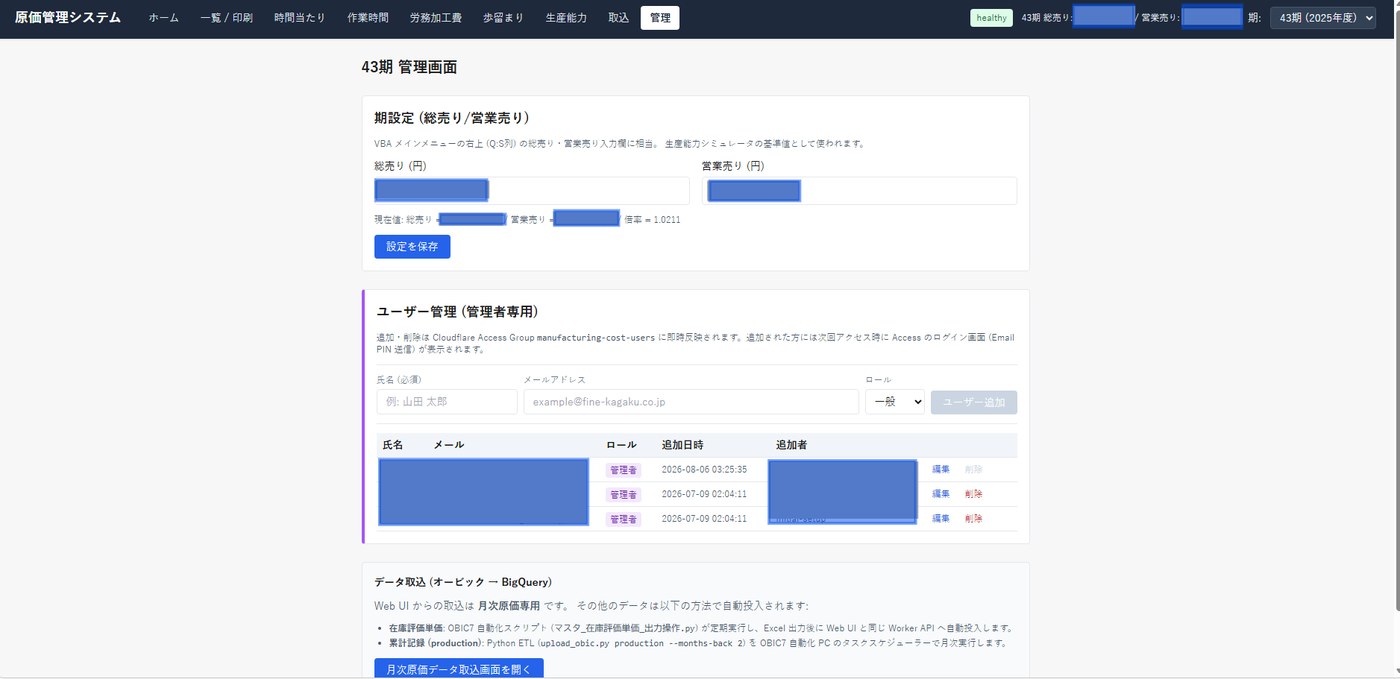The height and width of the screenshot is (679, 1400).
Task: Click the 追加日時 column header
Action: click(x=682, y=445)
